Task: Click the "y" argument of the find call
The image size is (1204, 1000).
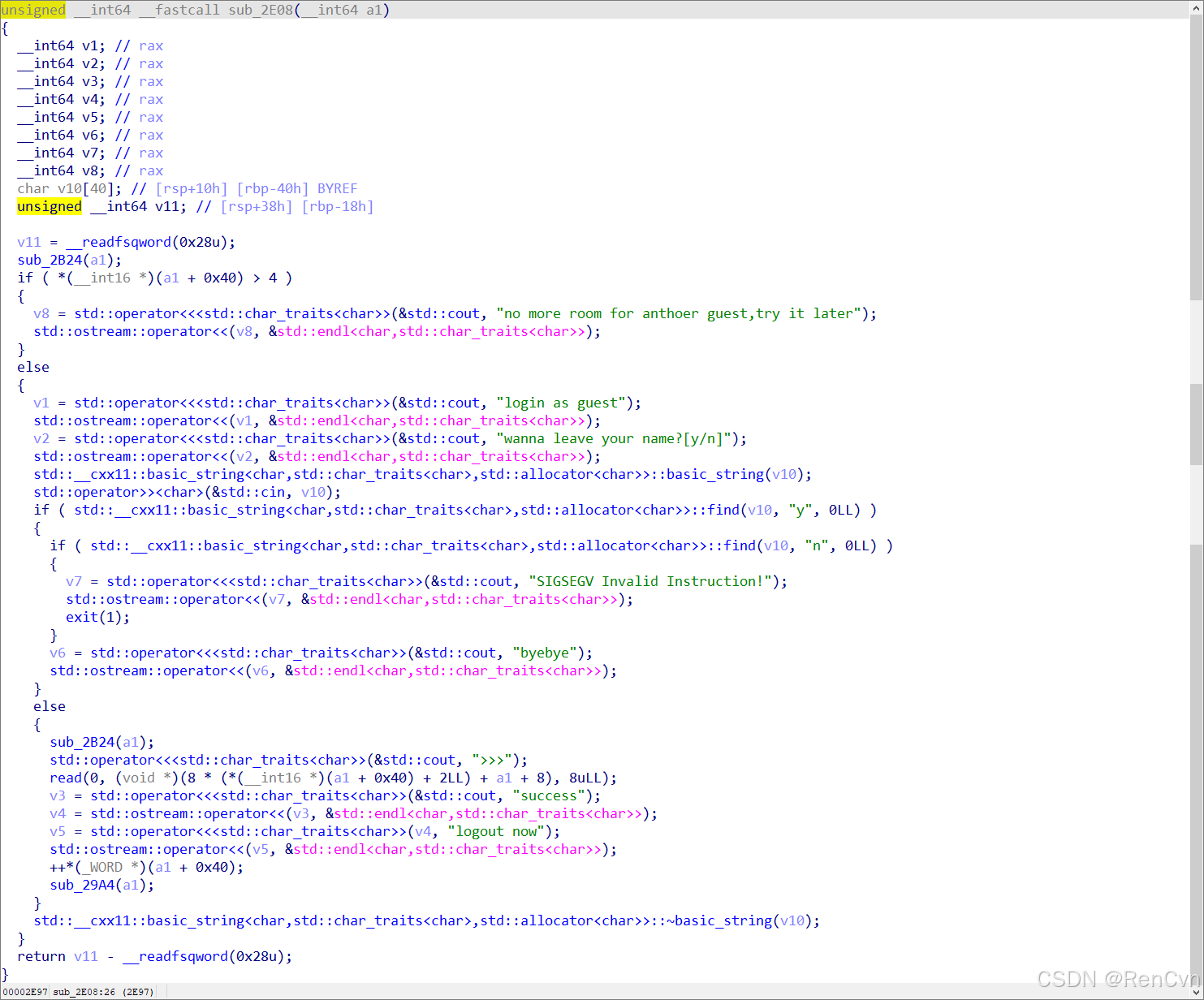Action: (801, 510)
